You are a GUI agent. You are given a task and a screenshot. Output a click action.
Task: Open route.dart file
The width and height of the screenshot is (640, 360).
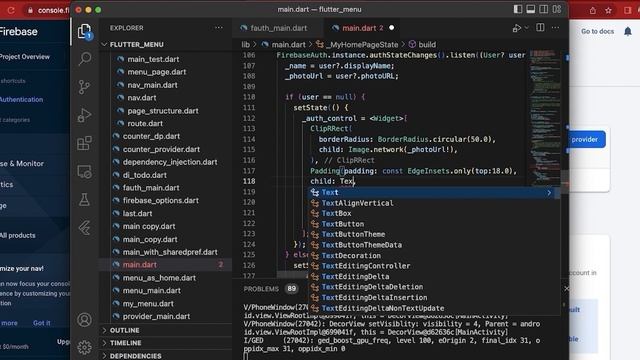(x=145, y=123)
